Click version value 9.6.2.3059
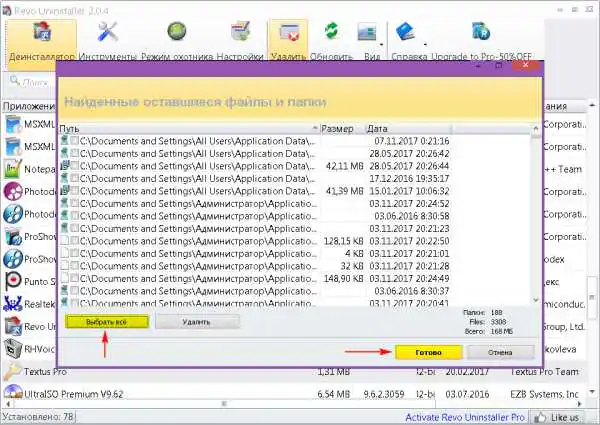600x425 pixels. point(384,394)
